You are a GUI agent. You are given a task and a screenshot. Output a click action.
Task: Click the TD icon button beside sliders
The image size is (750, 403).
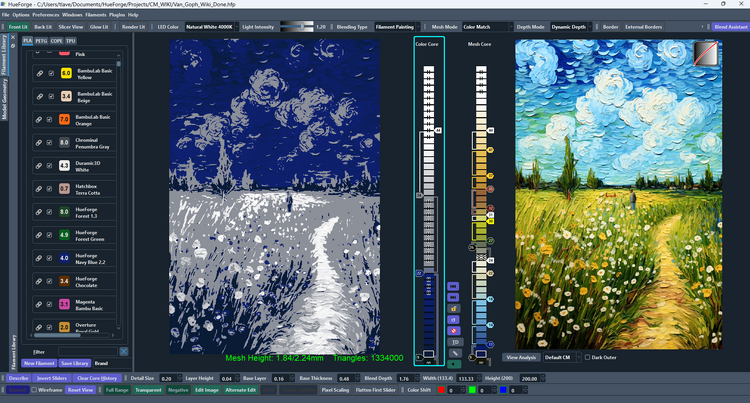point(455,342)
